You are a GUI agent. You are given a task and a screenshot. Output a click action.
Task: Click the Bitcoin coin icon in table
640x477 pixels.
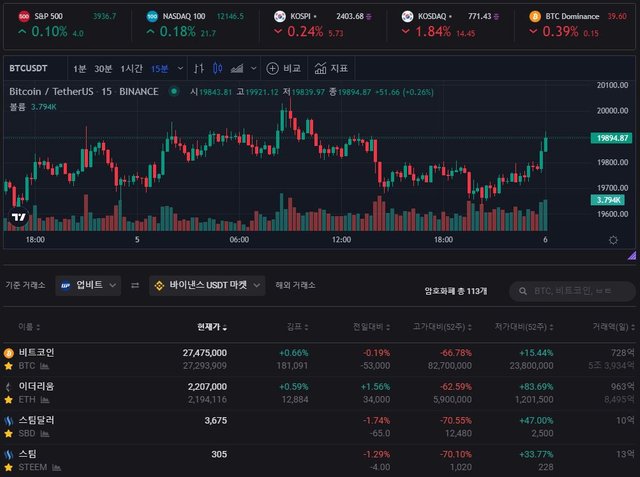click(x=9, y=353)
